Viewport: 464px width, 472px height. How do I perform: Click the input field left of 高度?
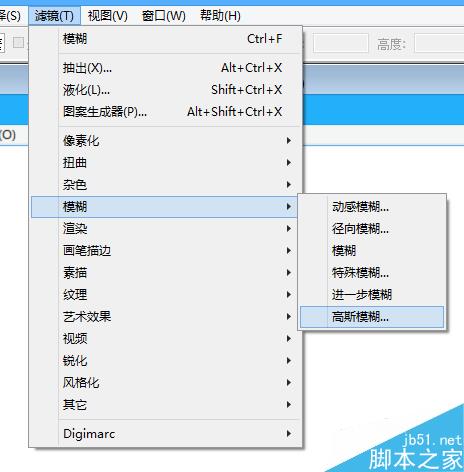pos(340,43)
